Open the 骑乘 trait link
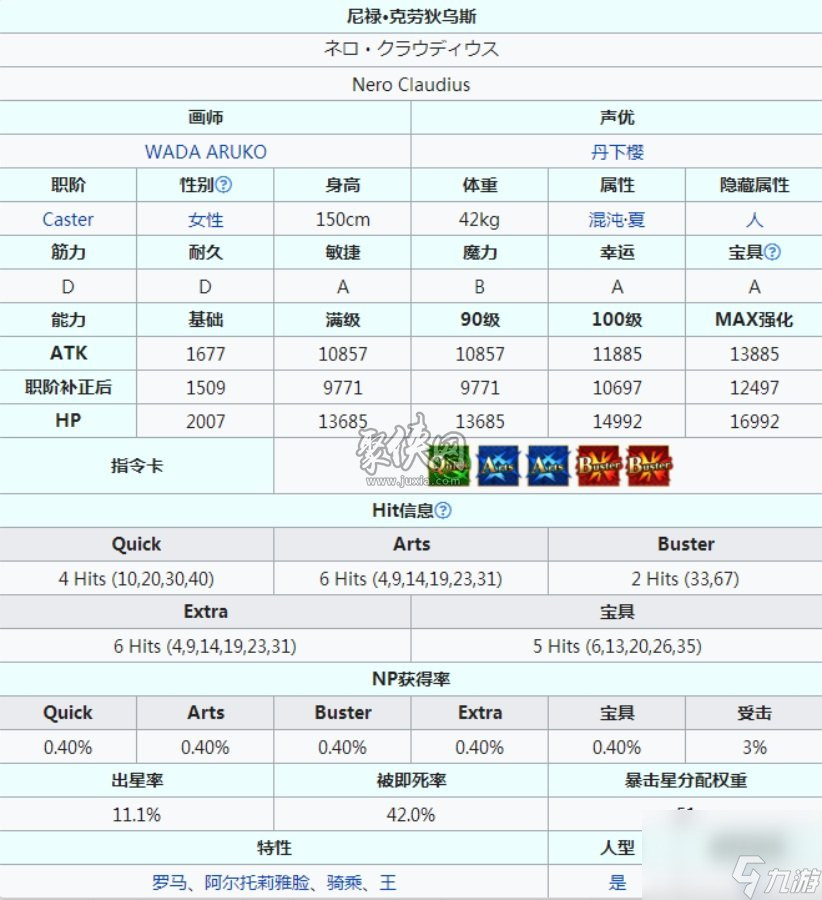Screen dimensions: 822x900 pyautogui.click(x=344, y=882)
